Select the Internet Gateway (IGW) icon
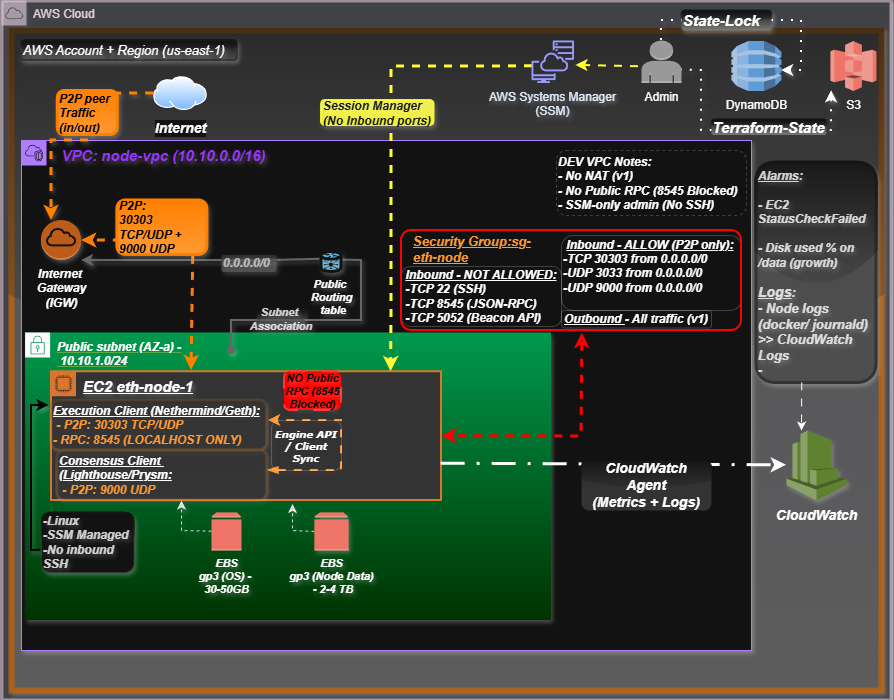 tap(60, 240)
